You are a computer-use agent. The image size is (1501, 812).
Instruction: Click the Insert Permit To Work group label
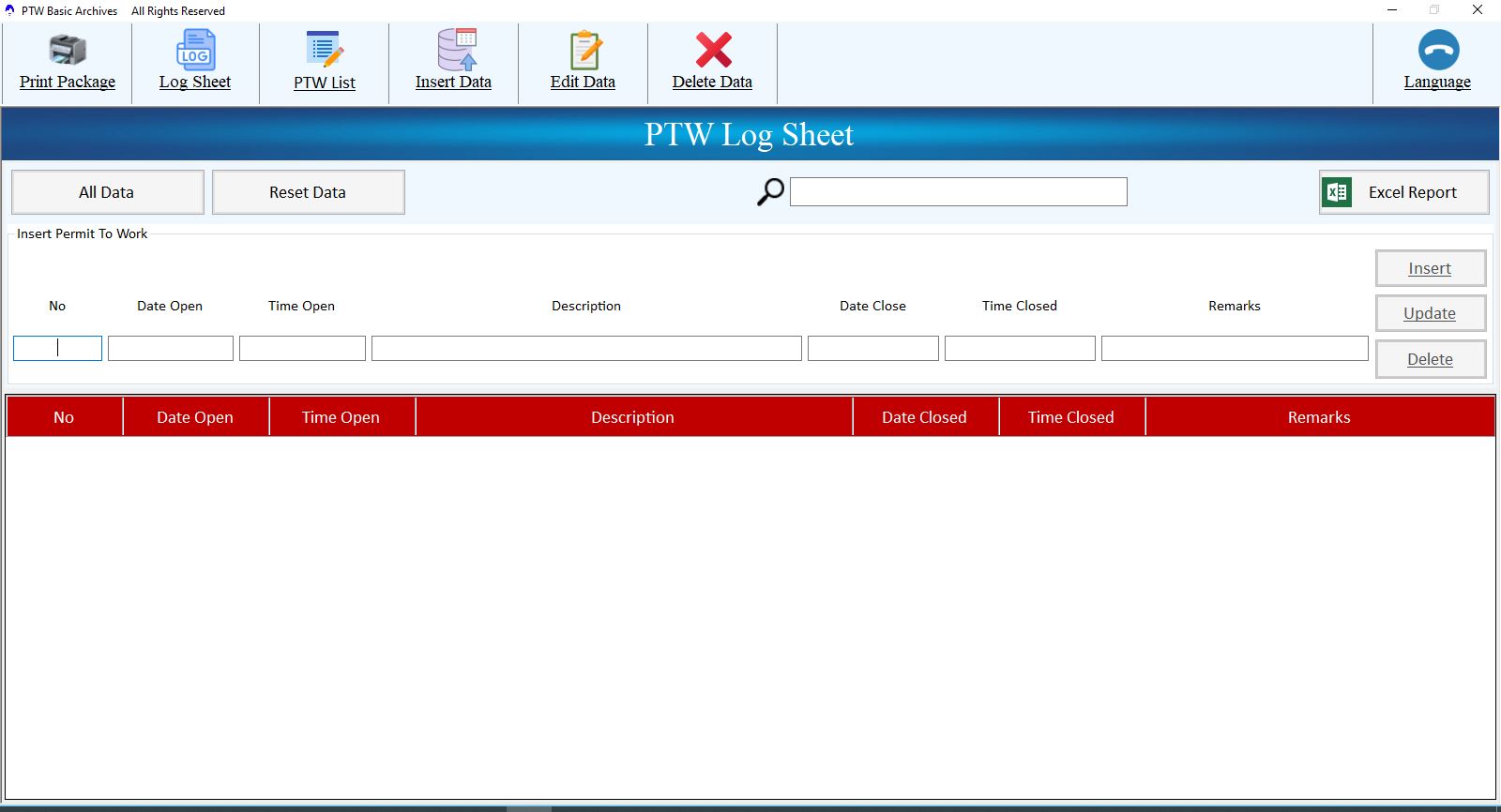point(83,233)
